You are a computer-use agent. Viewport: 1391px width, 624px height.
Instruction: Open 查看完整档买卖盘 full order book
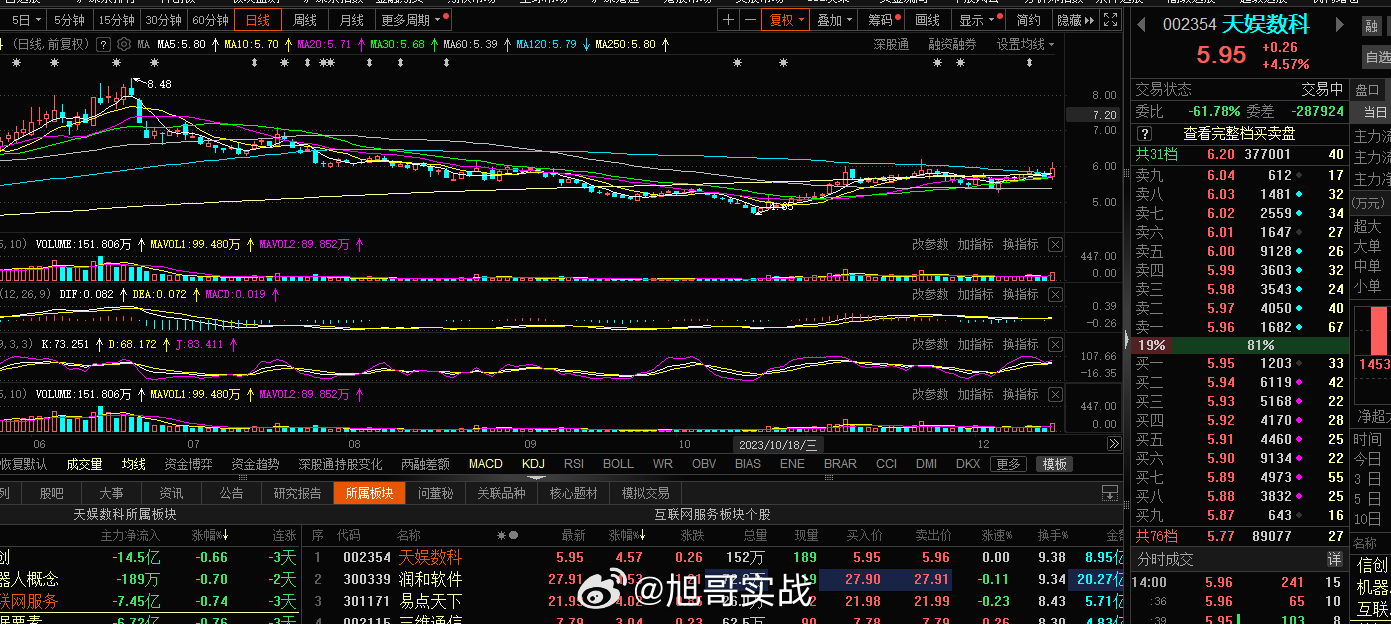coord(1240,133)
